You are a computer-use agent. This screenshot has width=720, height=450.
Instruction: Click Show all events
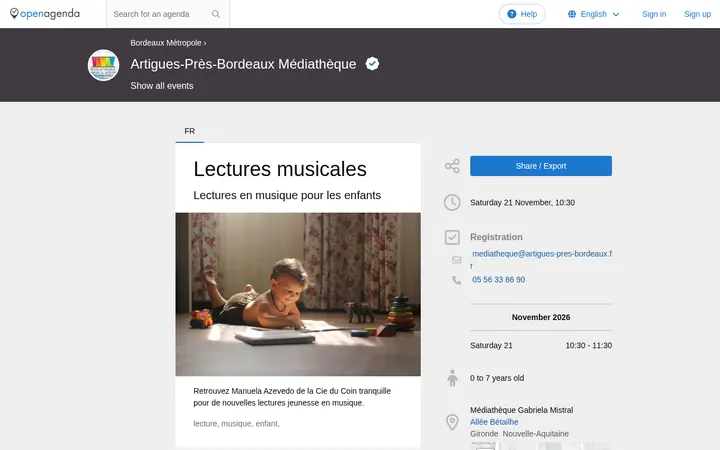(x=162, y=86)
